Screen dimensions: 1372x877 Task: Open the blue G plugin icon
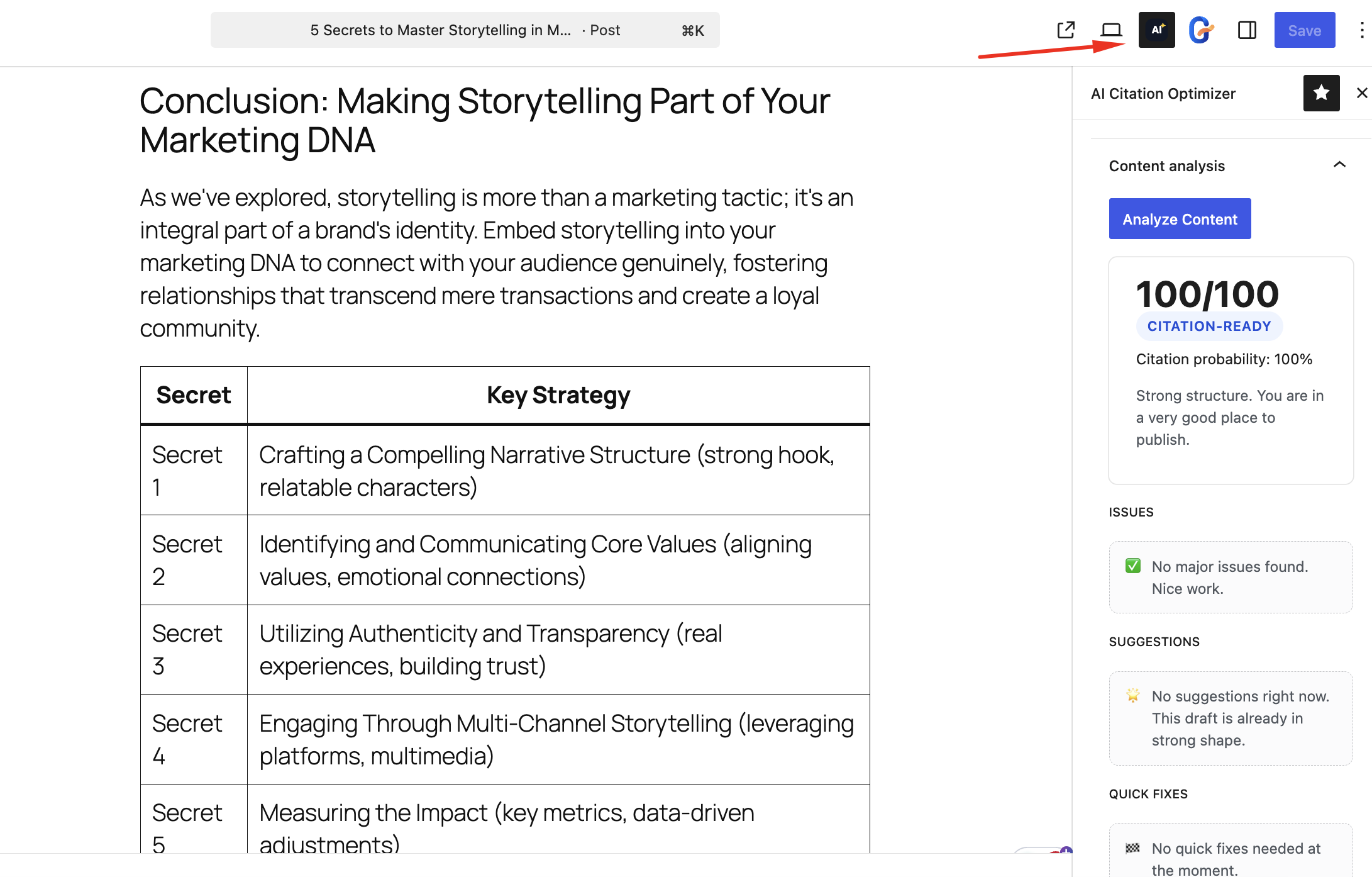(1201, 30)
